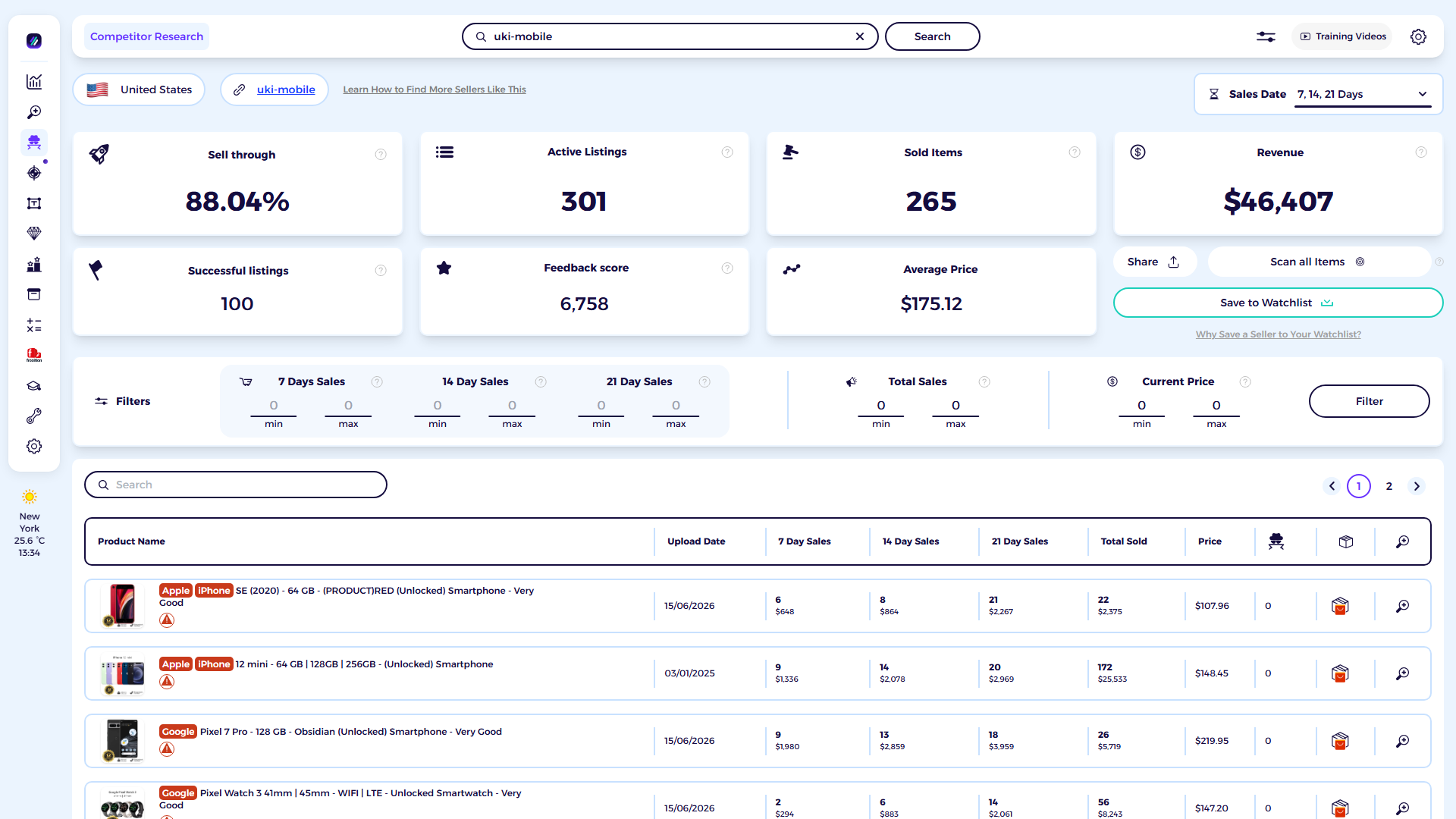Open the archive box sidebar icon

pyautogui.click(x=34, y=294)
